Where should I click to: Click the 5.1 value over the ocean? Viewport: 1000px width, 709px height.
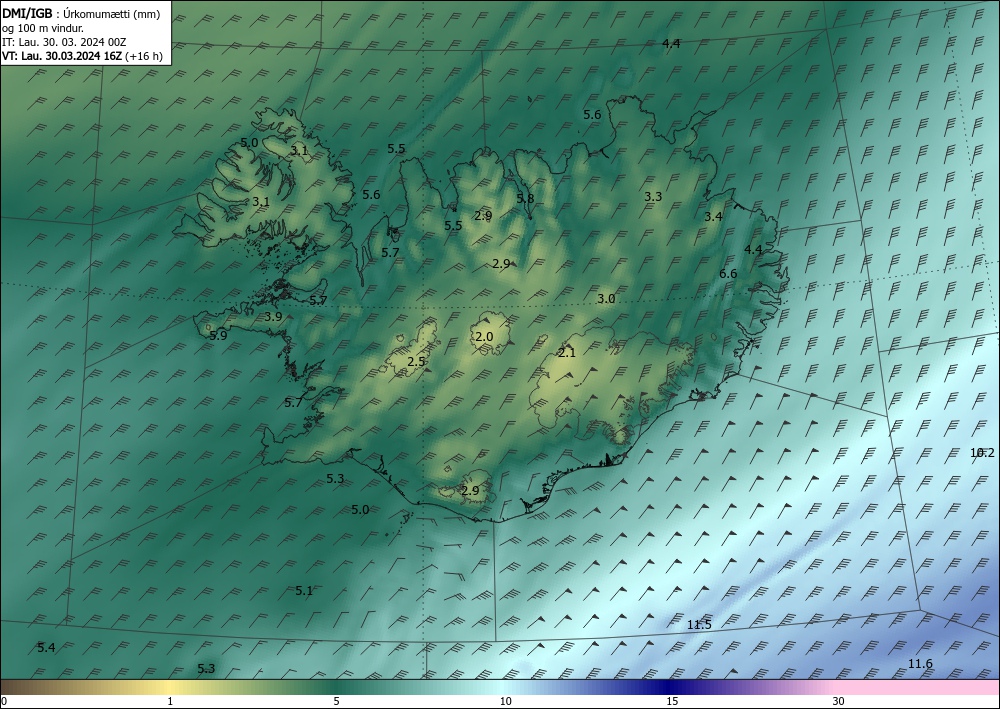coord(304,590)
